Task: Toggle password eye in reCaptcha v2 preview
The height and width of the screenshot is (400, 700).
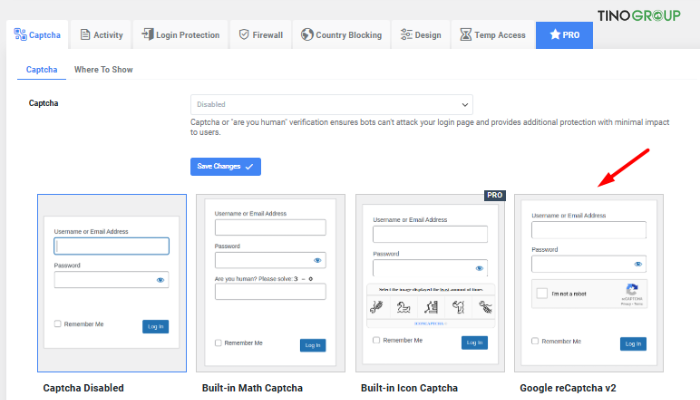Action: point(638,264)
